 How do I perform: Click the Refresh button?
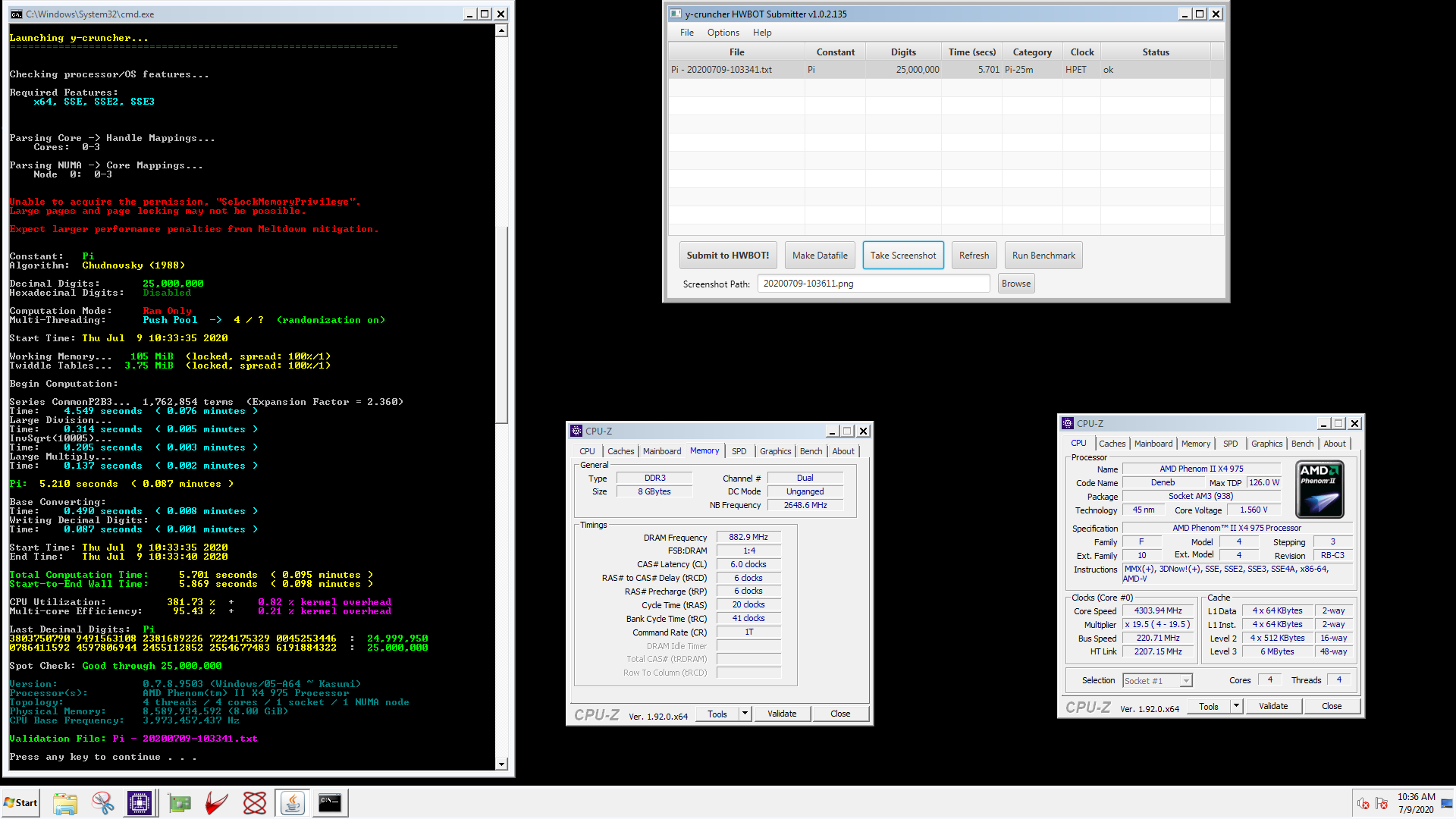[974, 256]
